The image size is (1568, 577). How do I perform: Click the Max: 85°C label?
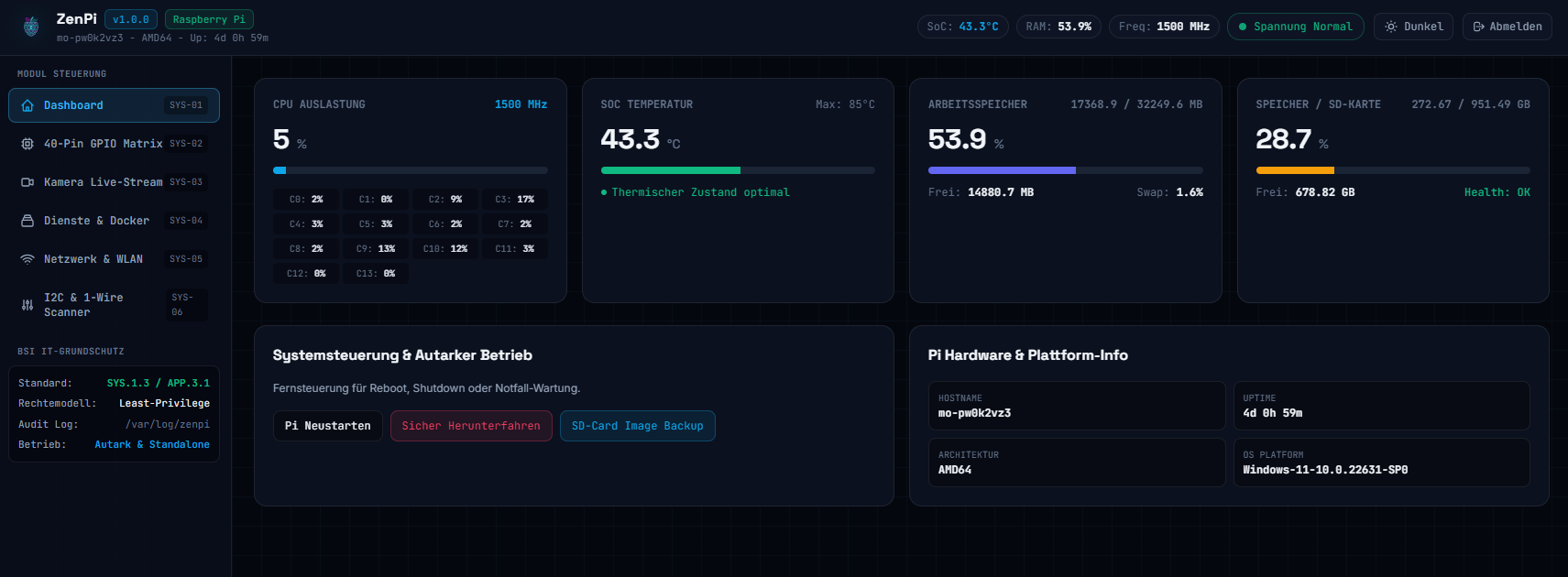845,104
